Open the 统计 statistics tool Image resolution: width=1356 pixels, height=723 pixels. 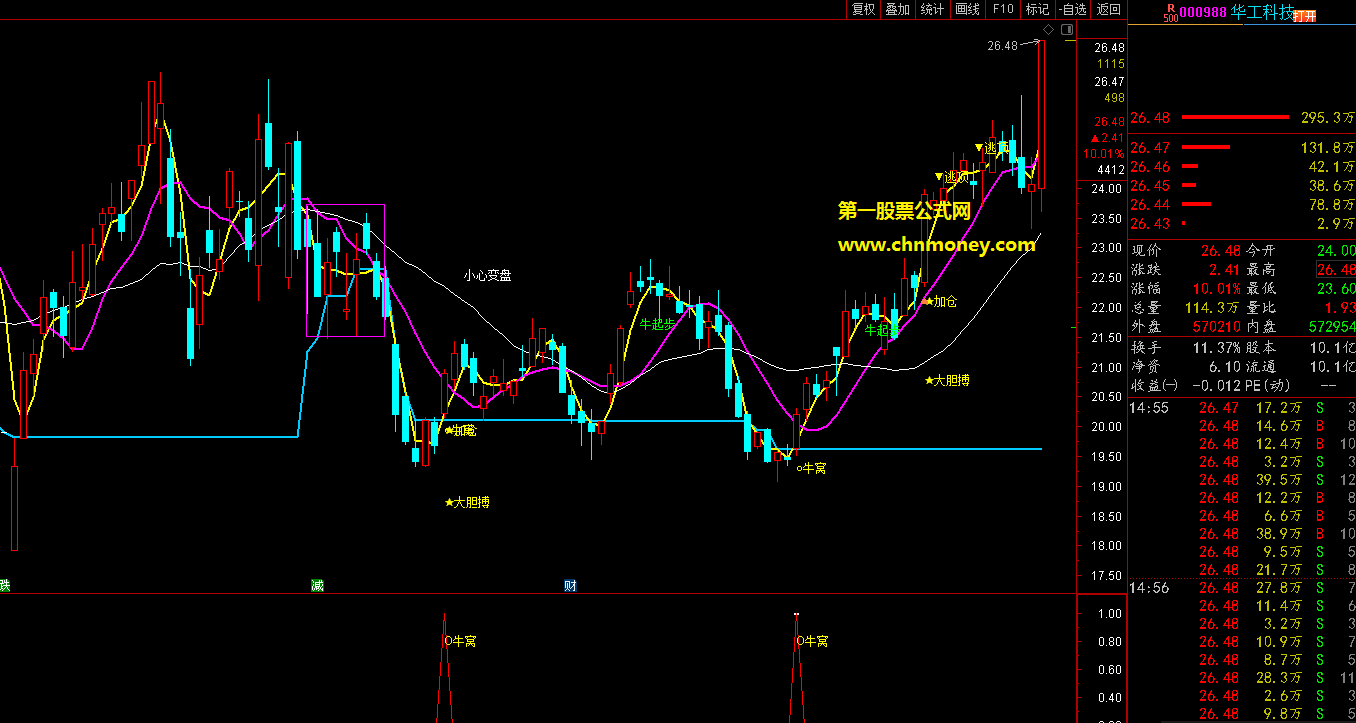click(932, 9)
